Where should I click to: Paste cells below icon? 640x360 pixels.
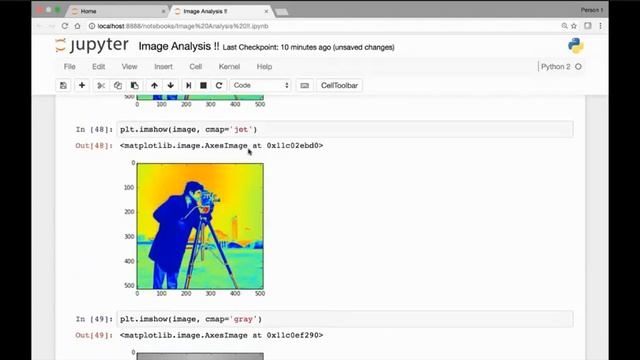click(x=134, y=85)
